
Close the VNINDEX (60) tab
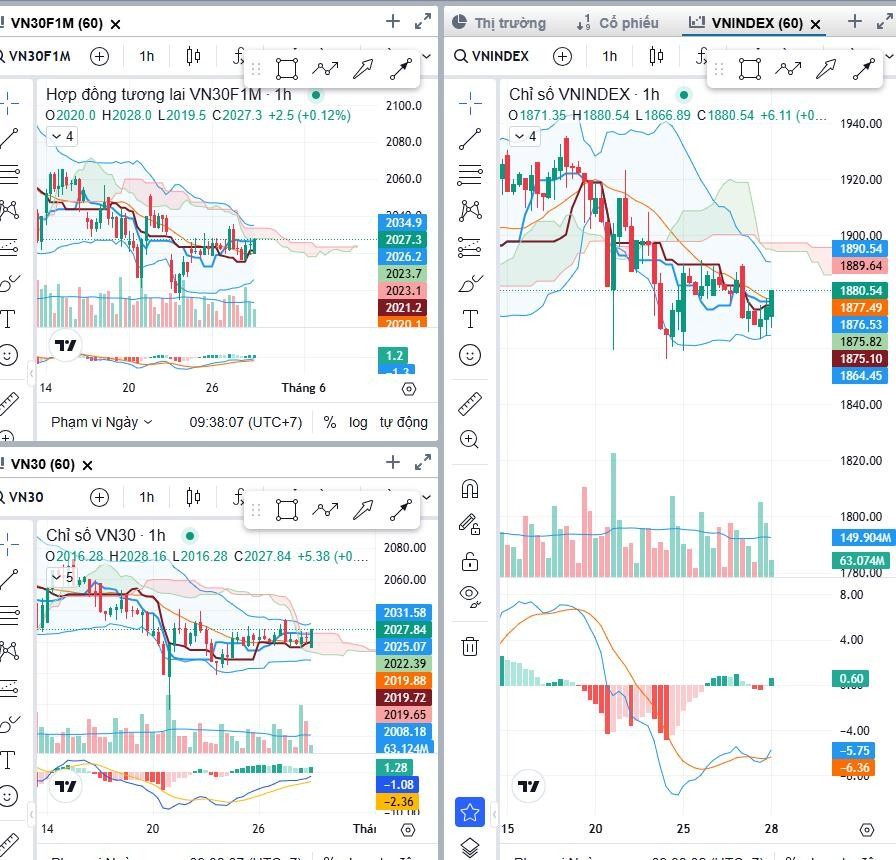click(x=816, y=24)
